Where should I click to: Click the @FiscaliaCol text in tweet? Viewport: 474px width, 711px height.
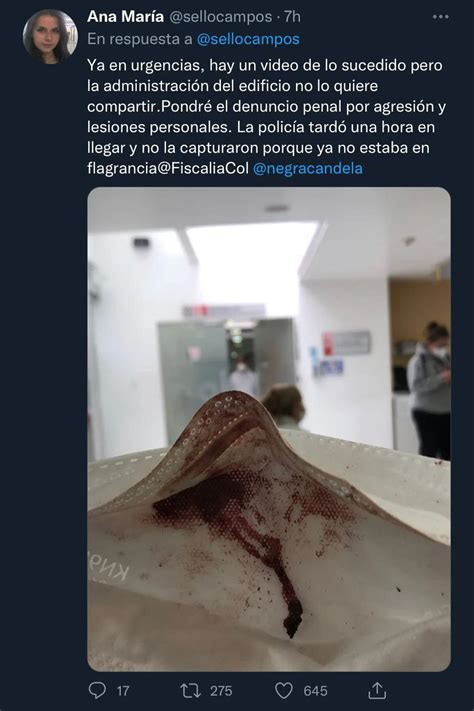202,168
